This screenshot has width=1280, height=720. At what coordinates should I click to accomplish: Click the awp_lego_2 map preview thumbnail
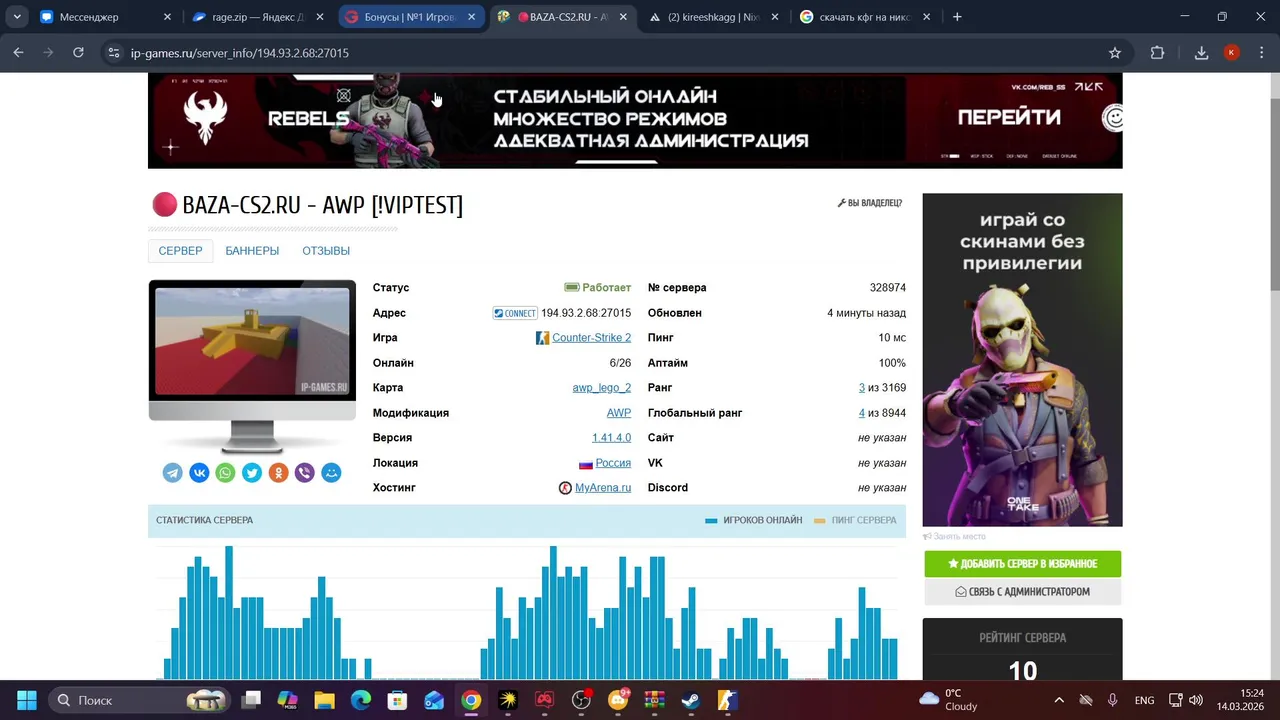coord(252,341)
